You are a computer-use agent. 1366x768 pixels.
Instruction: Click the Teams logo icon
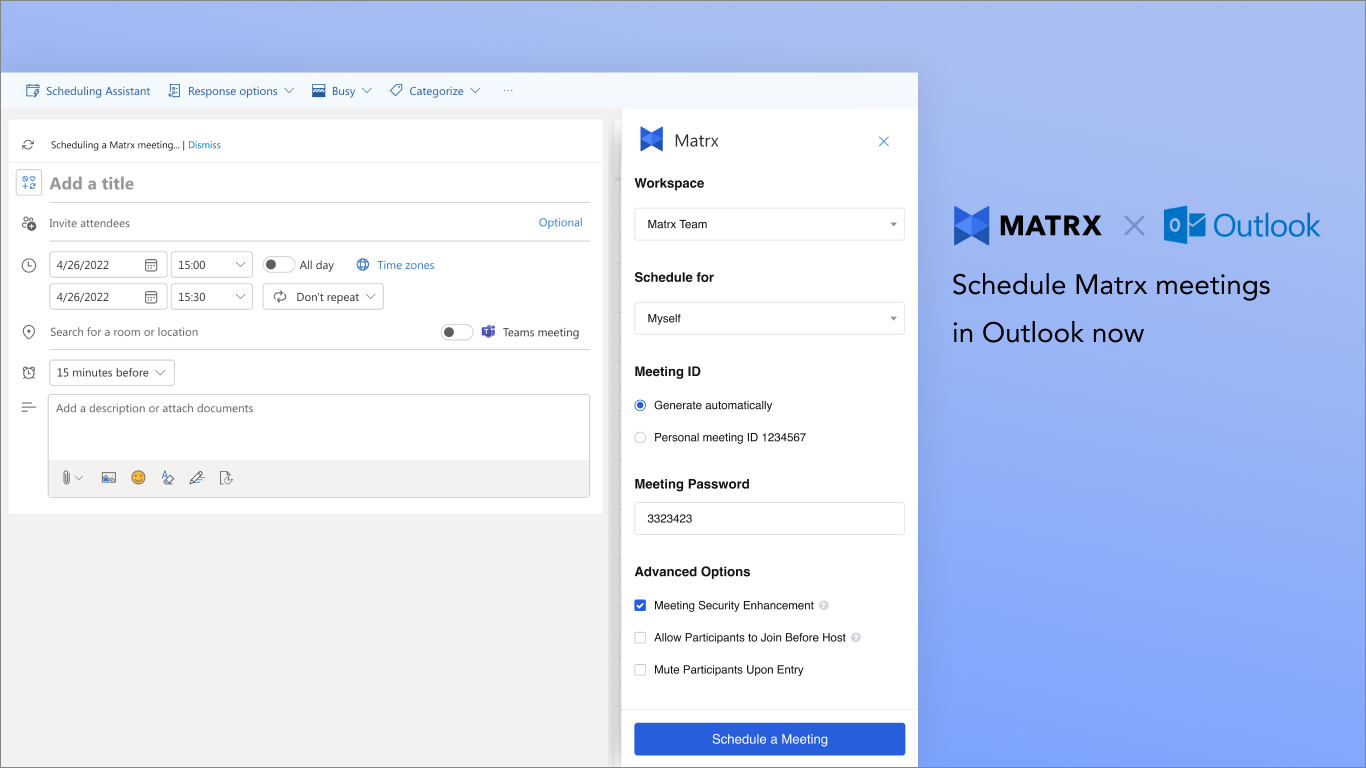click(x=488, y=332)
